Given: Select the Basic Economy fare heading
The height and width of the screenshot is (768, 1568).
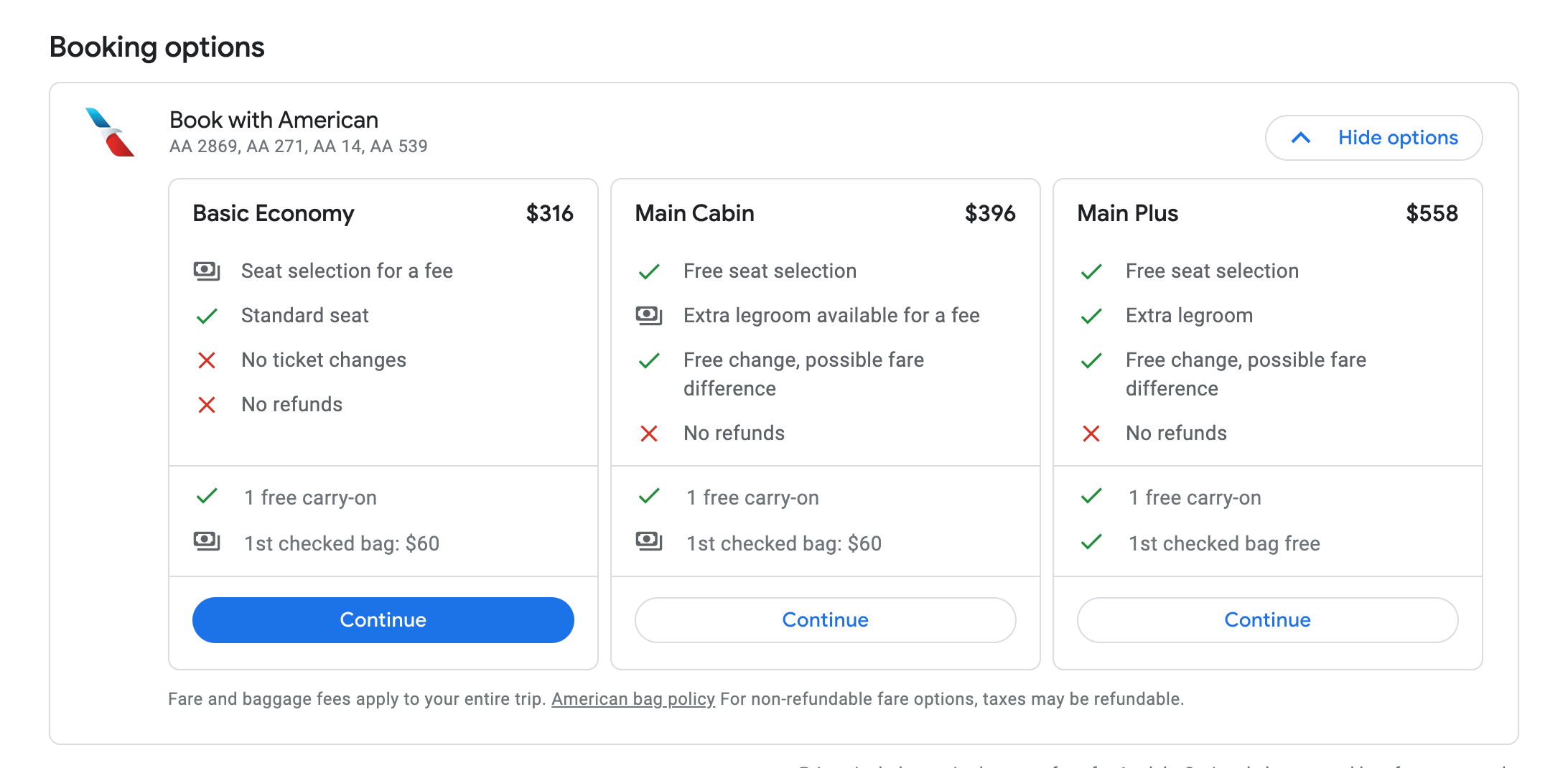Looking at the screenshot, I should point(274,214).
